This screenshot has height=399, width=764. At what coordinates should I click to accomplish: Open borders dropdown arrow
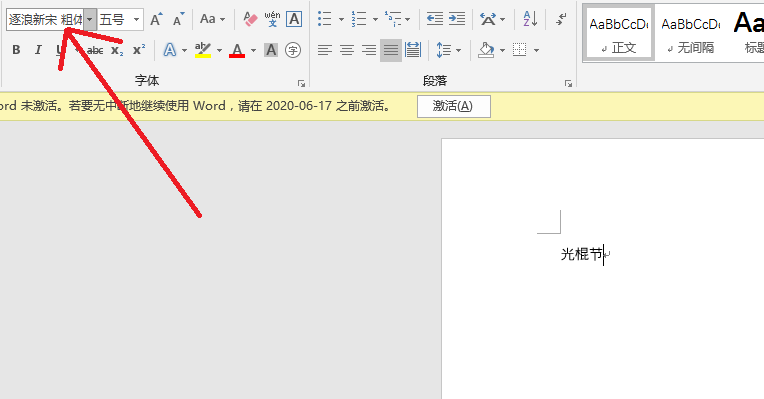click(536, 50)
